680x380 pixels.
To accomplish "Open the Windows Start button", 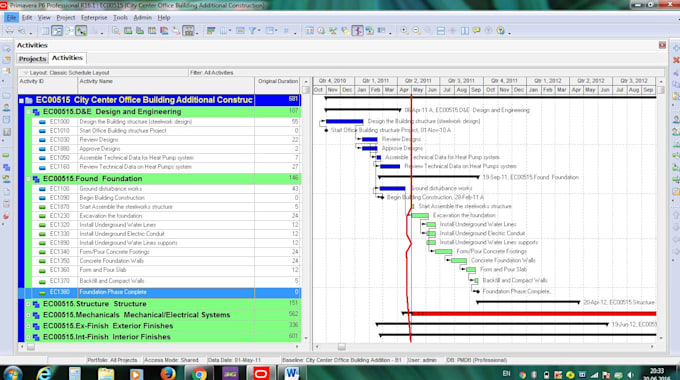I will pos(12,373).
